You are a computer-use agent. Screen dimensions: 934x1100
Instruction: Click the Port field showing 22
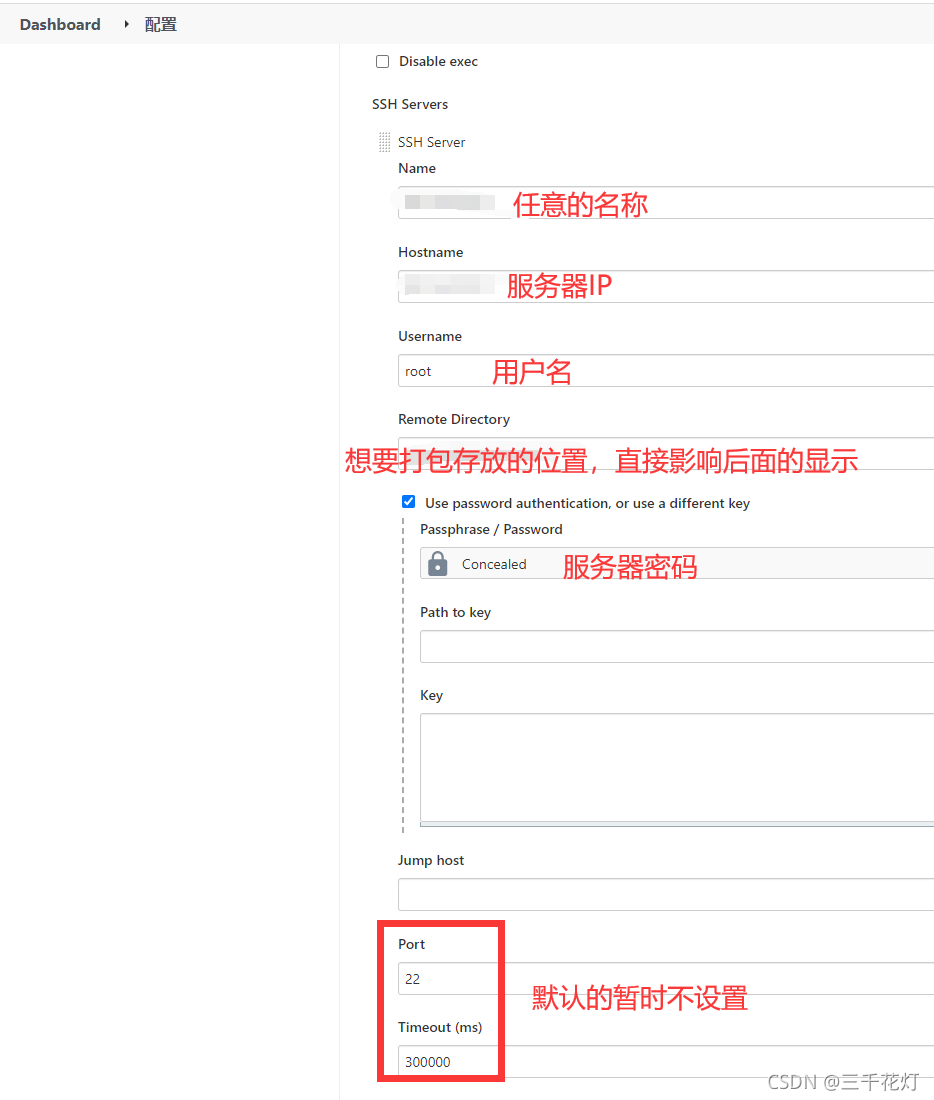click(665, 979)
